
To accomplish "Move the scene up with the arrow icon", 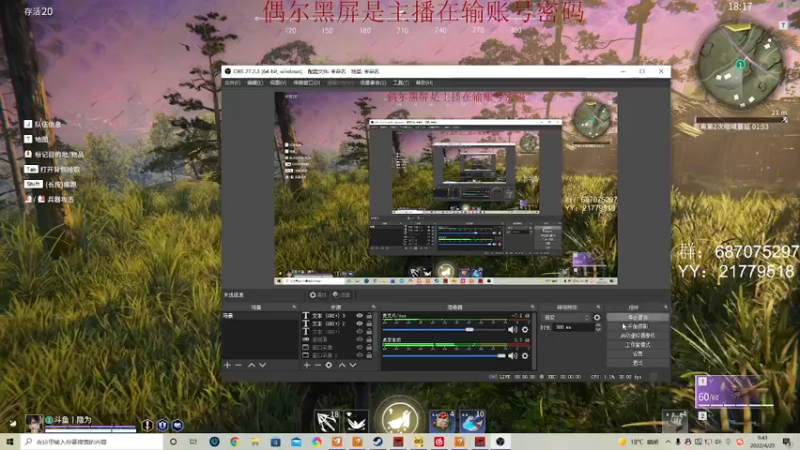I will [x=252, y=365].
